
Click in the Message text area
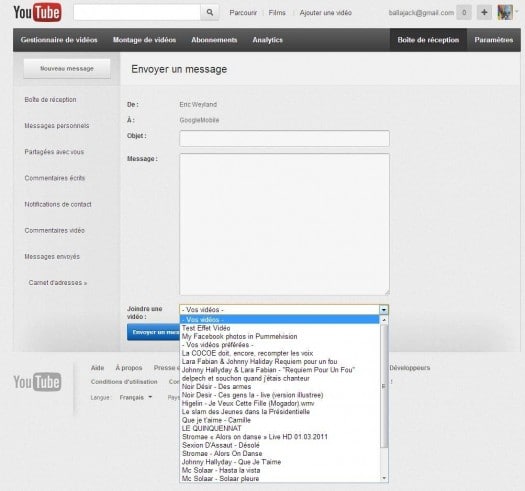click(x=284, y=224)
